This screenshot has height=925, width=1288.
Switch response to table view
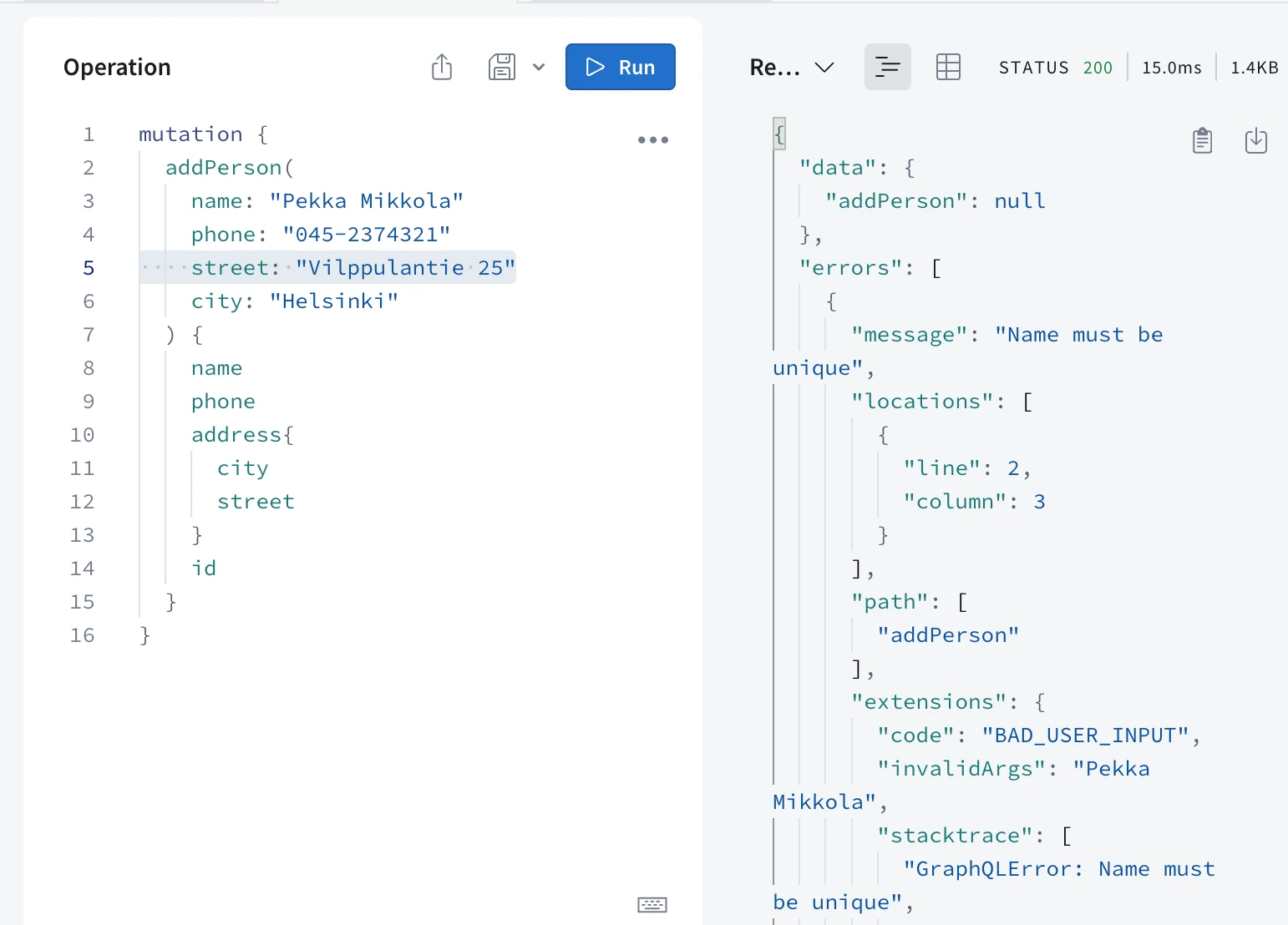948,67
